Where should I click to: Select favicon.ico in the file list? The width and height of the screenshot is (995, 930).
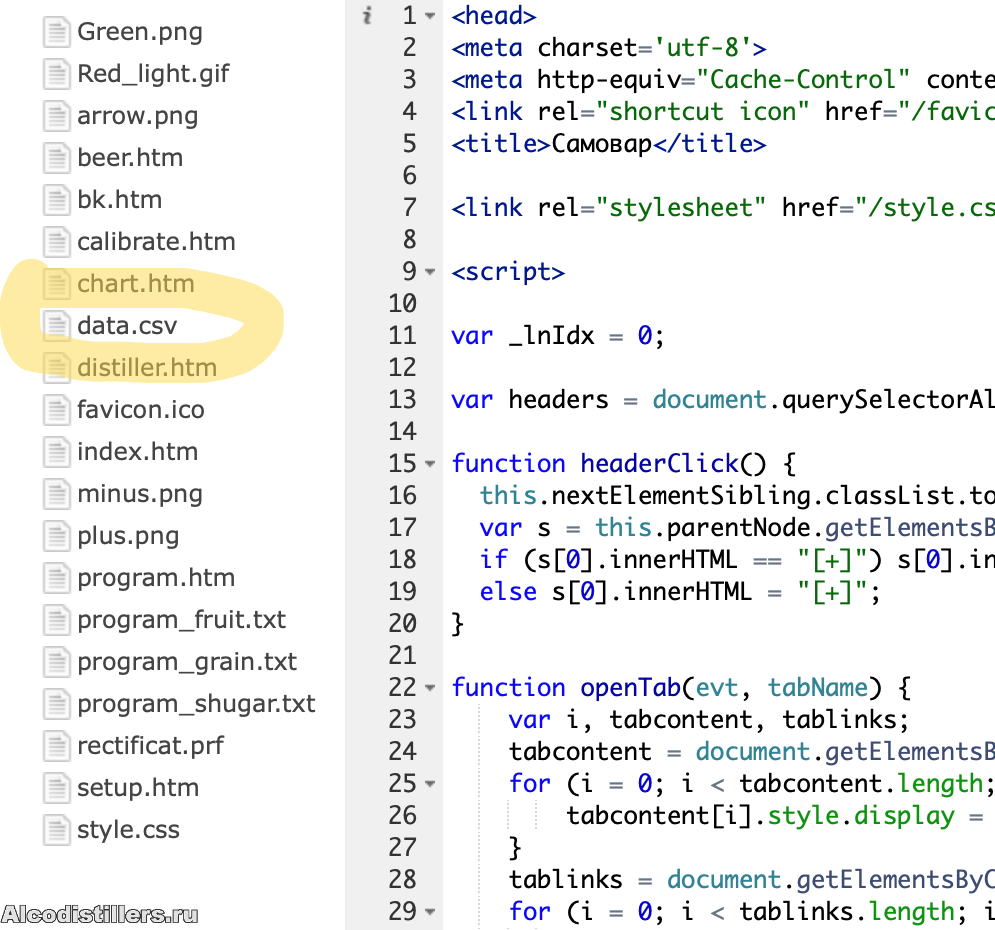coord(141,410)
